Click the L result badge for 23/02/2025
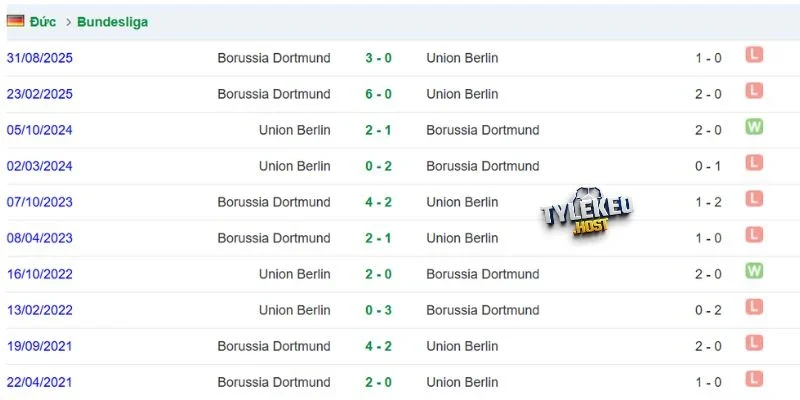 (754, 91)
